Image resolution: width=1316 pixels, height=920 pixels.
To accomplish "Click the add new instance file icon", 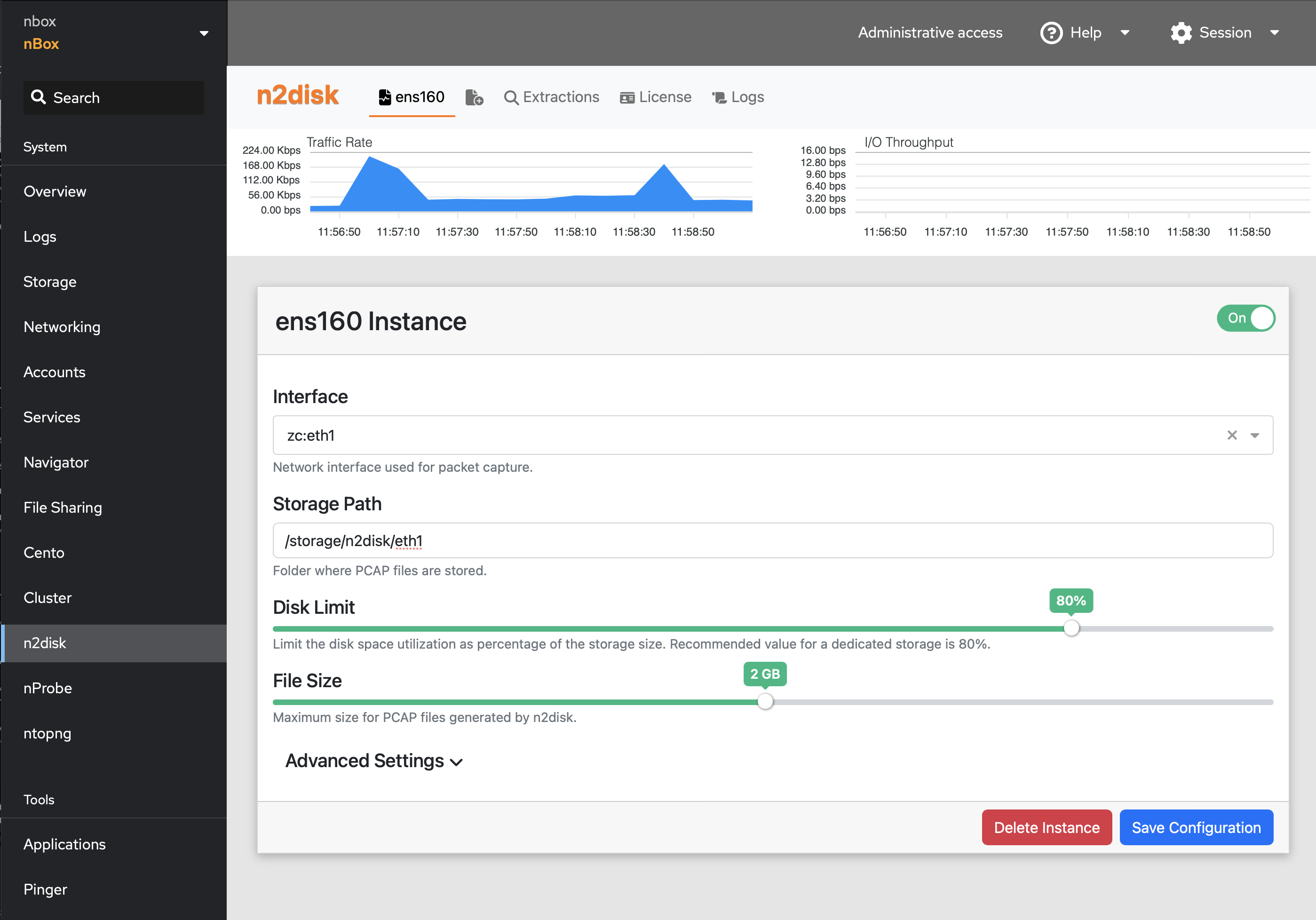I will point(474,97).
